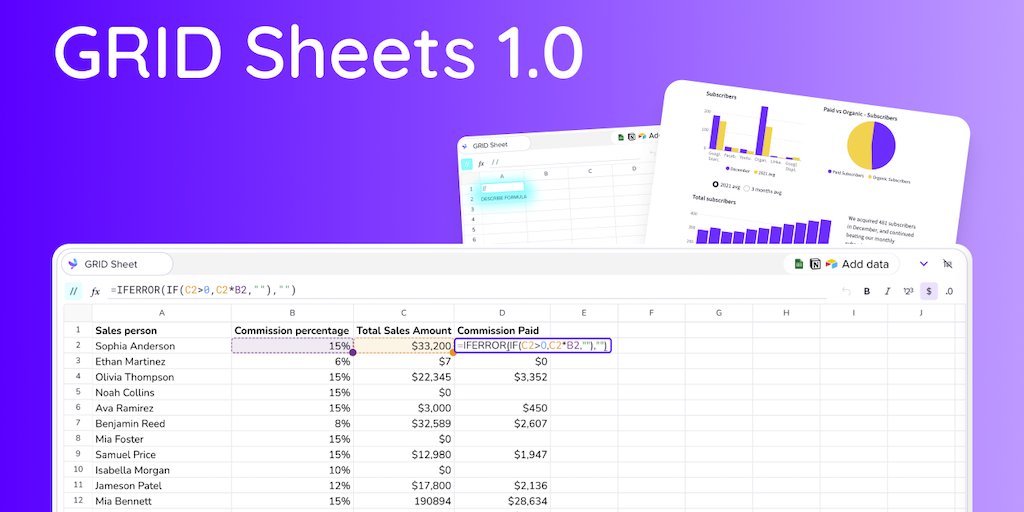Click the Airtable icon in Add data
The width and height of the screenshot is (1024, 512).
point(831,264)
